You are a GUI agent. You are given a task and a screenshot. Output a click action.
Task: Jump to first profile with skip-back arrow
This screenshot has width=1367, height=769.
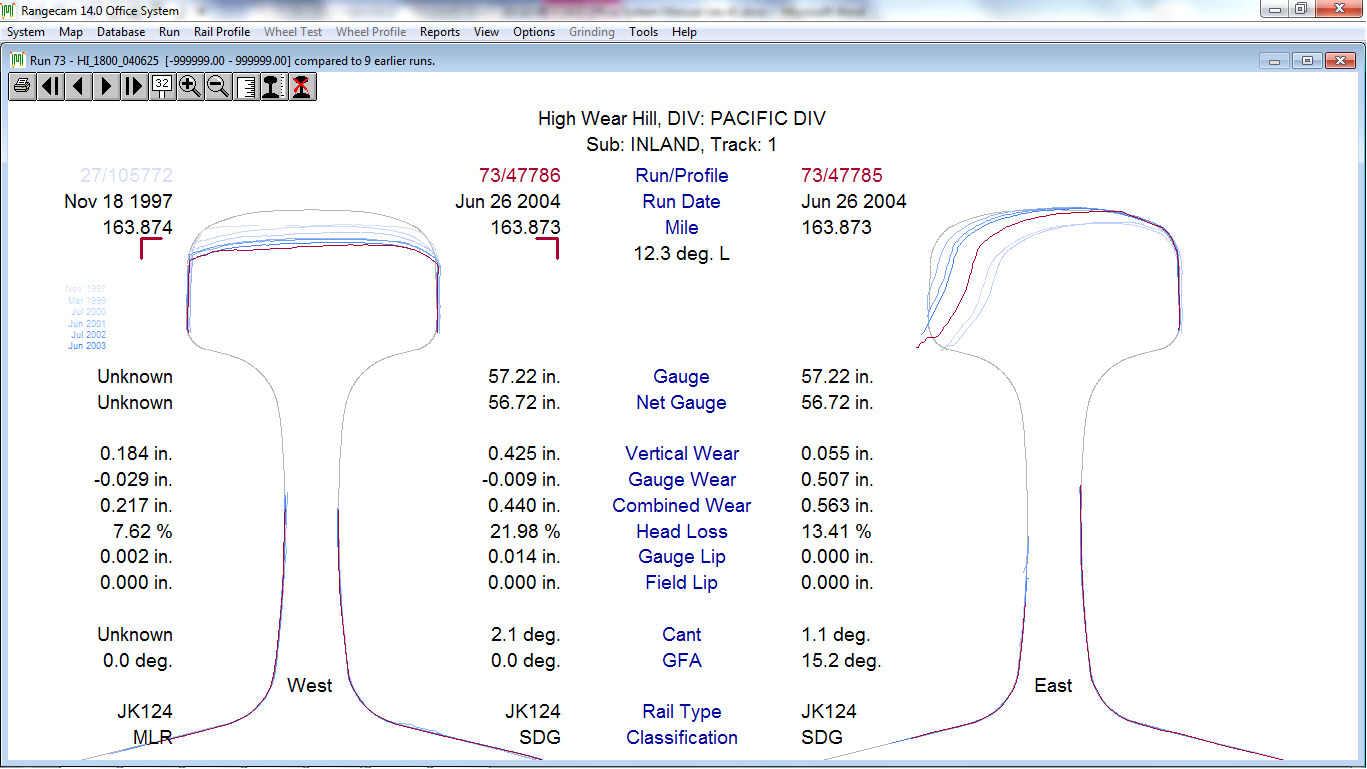pyautogui.click(x=50, y=87)
